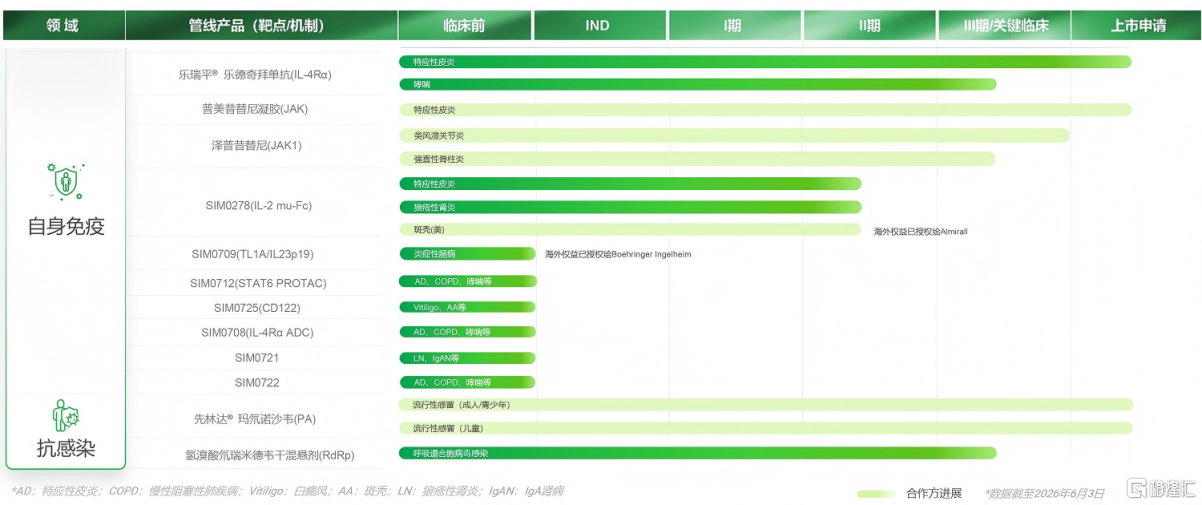
Task: Click the 抗感染 category icon
Action: pyautogui.click(x=65, y=415)
